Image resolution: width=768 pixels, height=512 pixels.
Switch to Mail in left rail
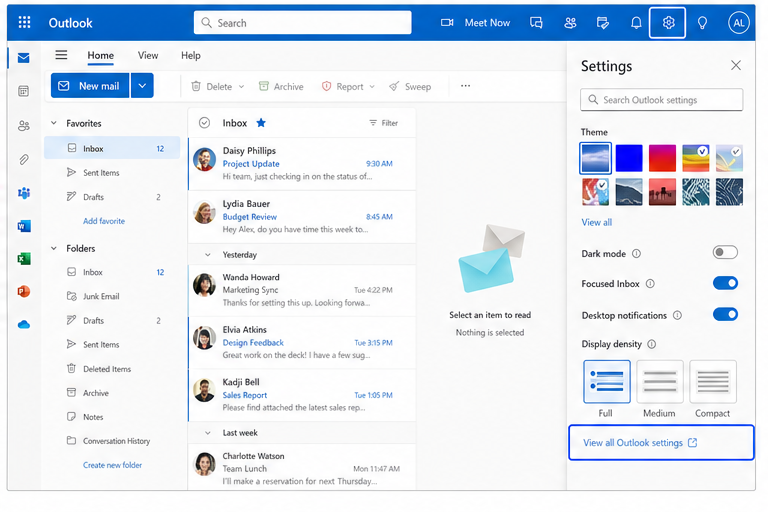tap(24, 58)
